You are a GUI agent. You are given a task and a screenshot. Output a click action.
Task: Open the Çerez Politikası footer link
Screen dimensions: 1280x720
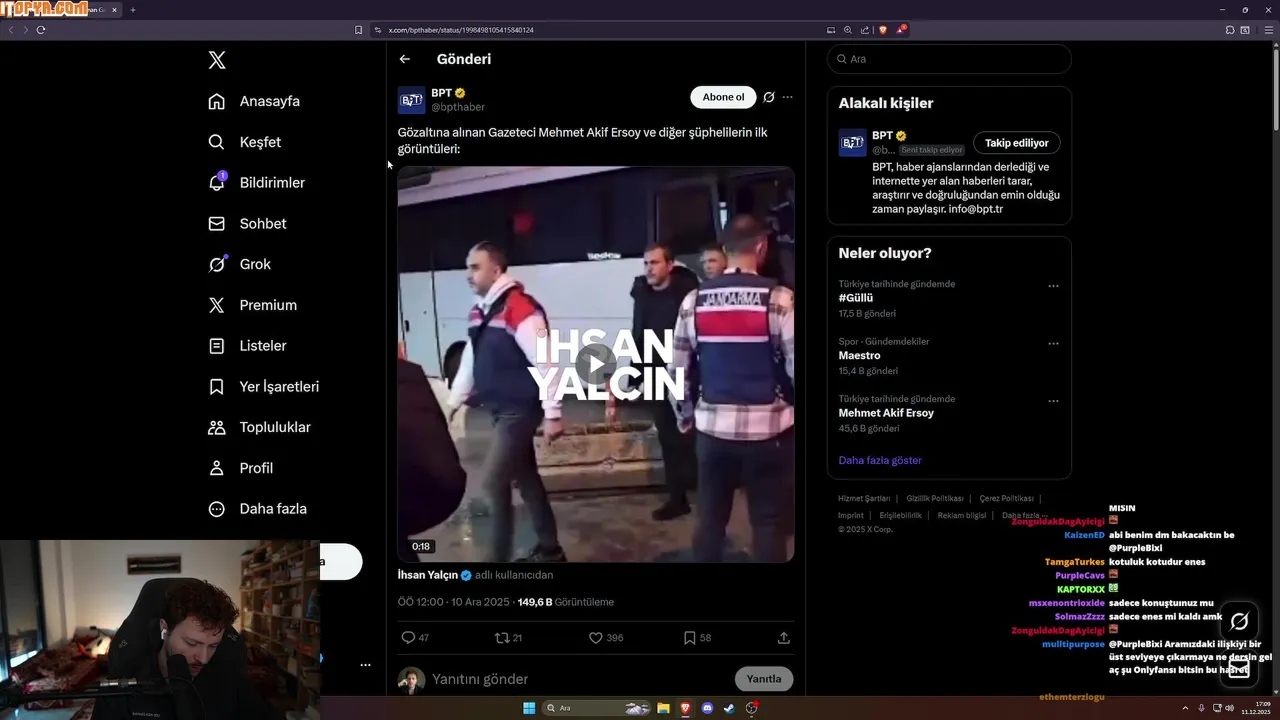[x=1006, y=498]
